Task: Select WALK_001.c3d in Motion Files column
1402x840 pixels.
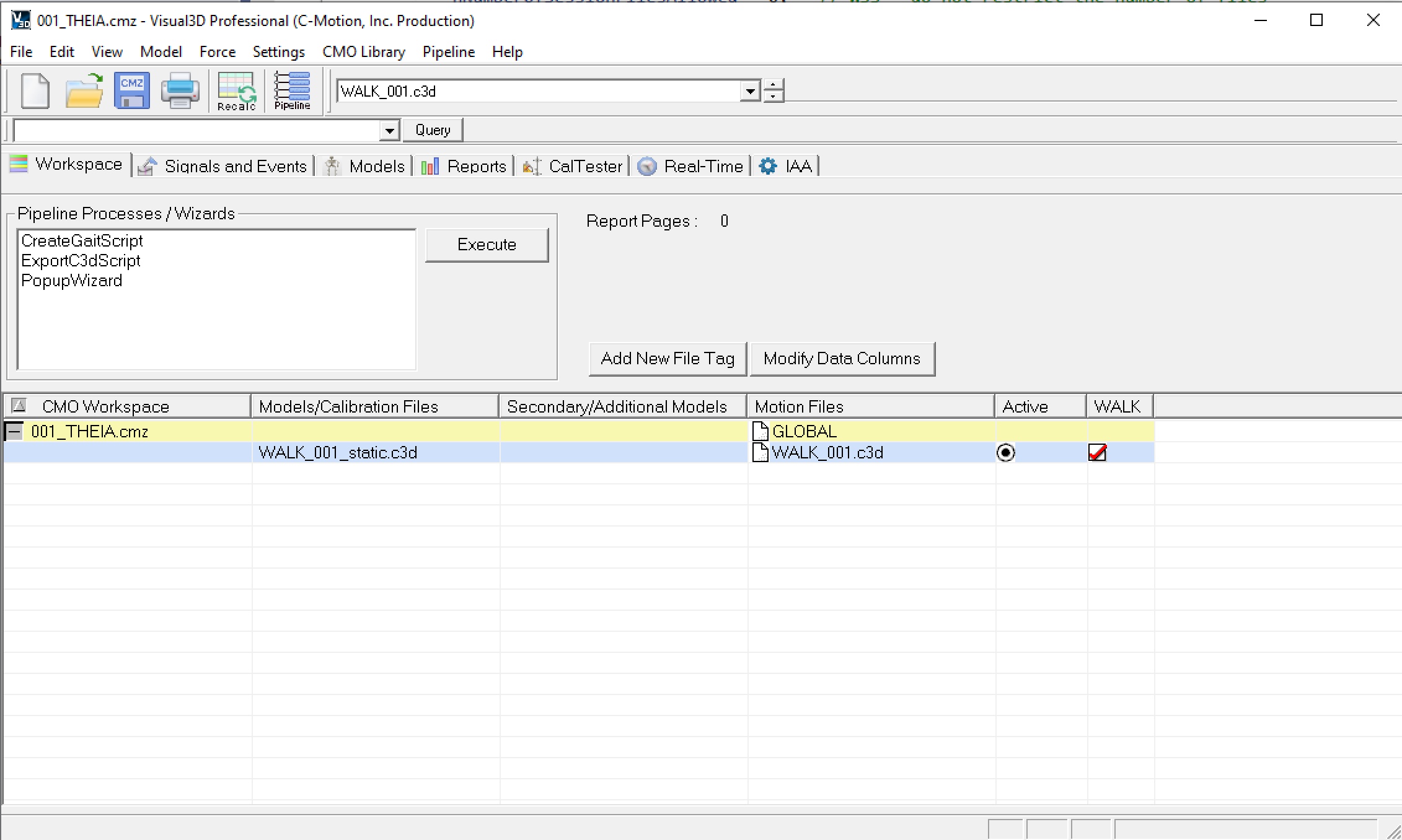Action: pyautogui.click(x=827, y=452)
